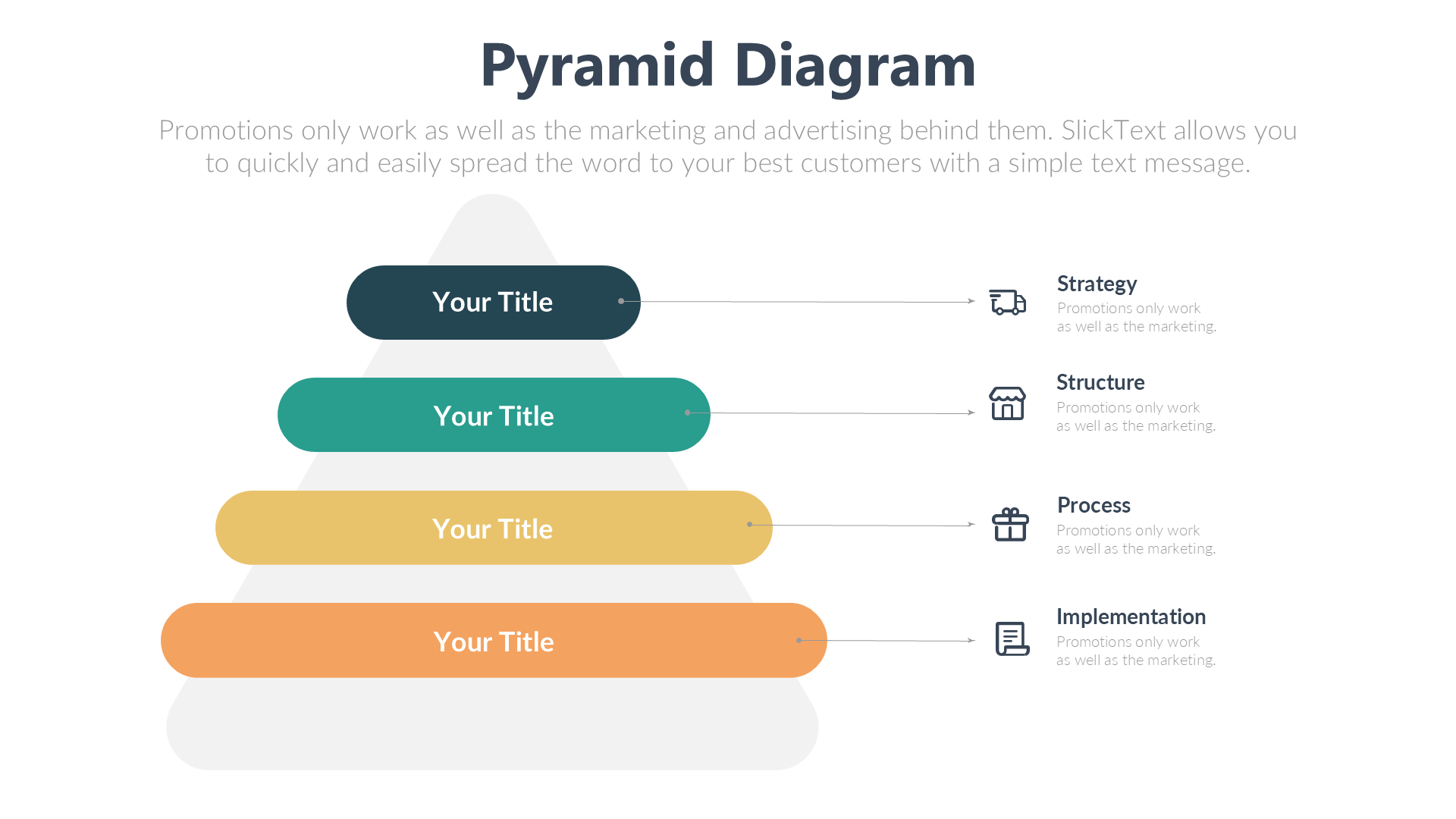Click the delivery truck icon beside Strategy
The image size is (1456, 819).
pos(1007,302)
